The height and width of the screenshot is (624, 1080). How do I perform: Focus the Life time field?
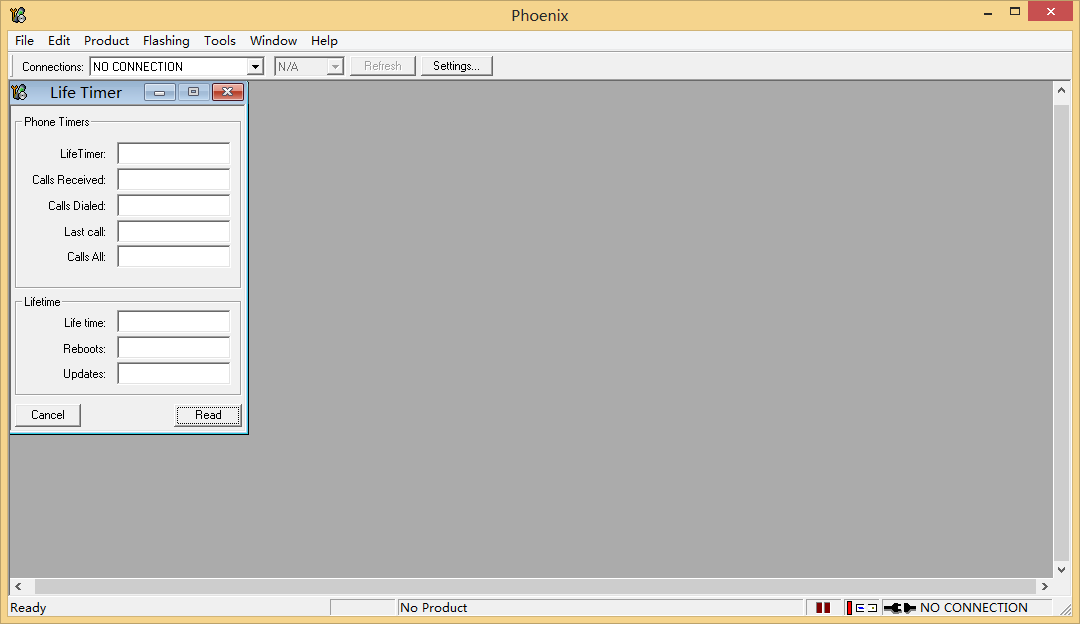pos(174,322)
